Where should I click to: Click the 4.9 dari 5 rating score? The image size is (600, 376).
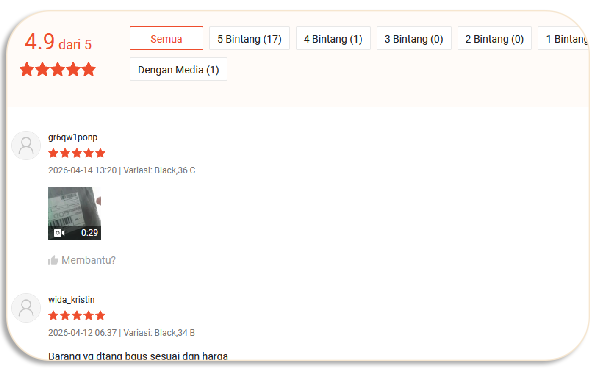click(x=58, y=42)
